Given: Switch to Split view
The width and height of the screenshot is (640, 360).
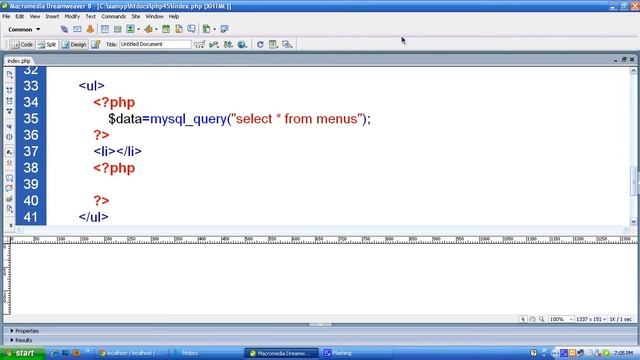Looking at the screenshot, I should [47, 44].
